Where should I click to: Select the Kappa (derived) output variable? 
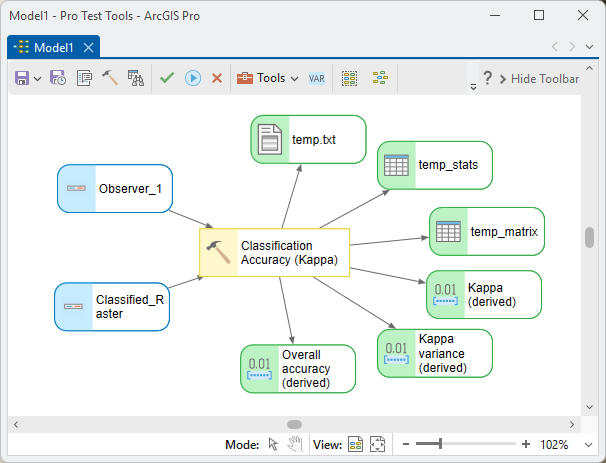pos(484,294)
